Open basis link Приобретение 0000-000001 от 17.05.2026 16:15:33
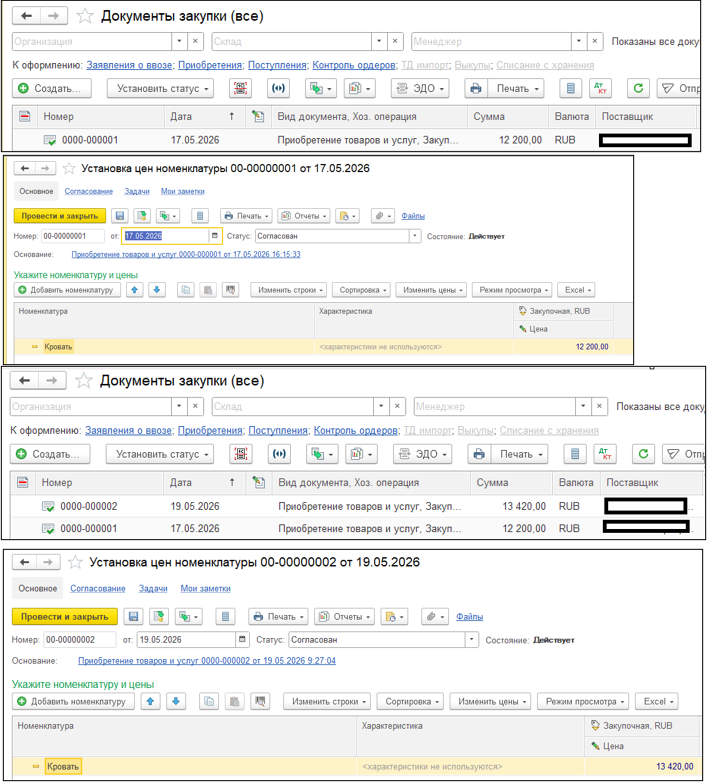Screen dimensions: 715x782 click(186, 254)
